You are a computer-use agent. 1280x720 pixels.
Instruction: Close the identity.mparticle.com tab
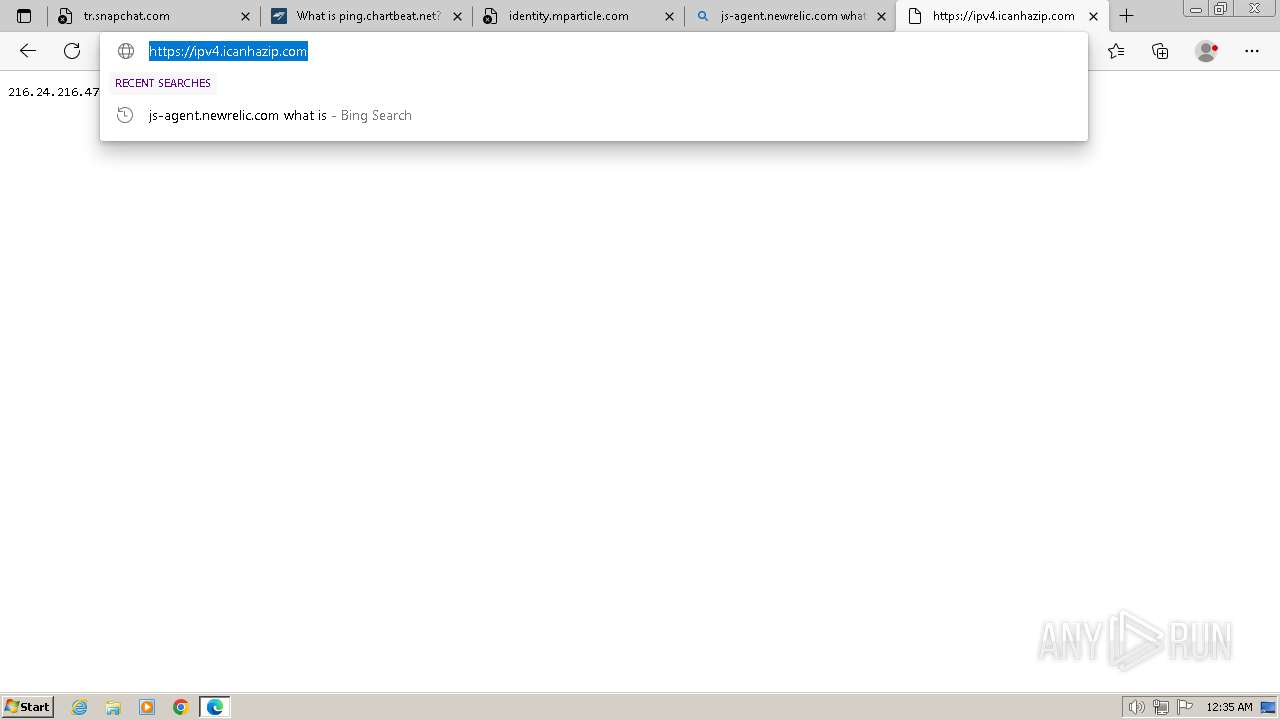[x=669, y=16]
